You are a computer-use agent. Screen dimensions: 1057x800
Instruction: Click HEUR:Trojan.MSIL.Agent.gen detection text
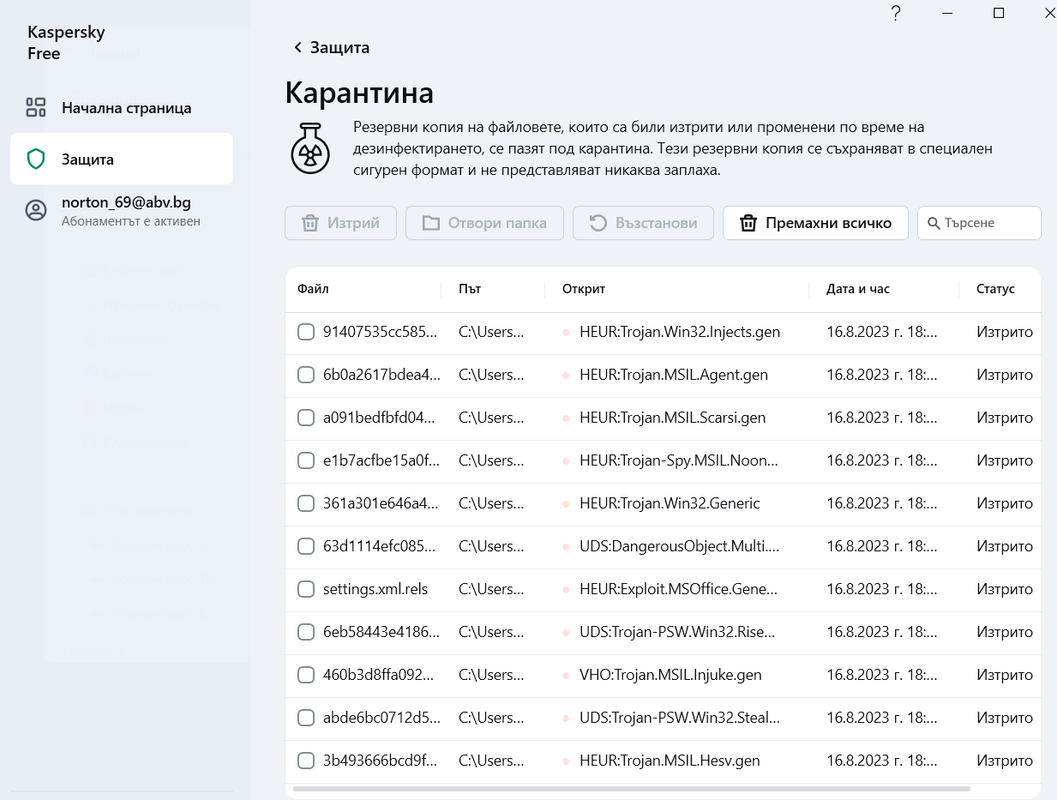coord(673,375)
